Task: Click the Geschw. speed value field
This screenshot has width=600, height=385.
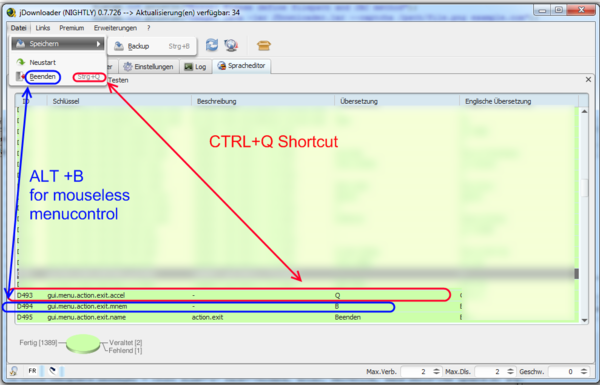Action: 564,371
